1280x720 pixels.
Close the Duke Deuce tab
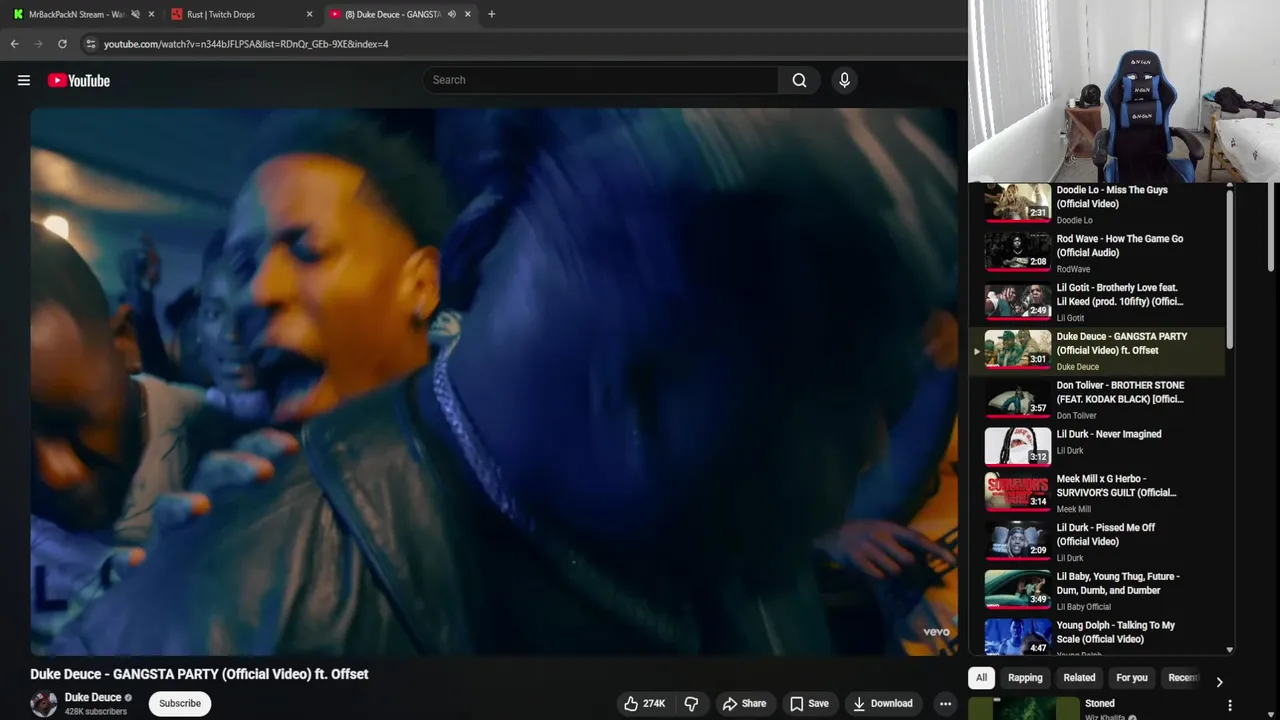click(x=467, y=14)
